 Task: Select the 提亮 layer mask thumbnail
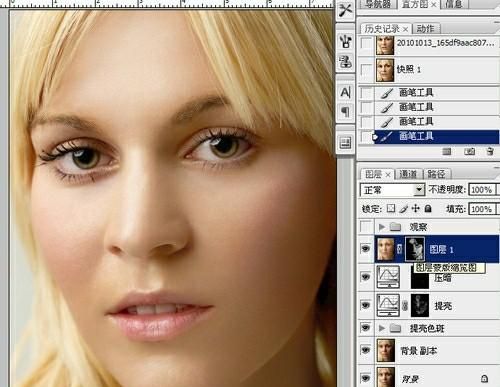420,305
